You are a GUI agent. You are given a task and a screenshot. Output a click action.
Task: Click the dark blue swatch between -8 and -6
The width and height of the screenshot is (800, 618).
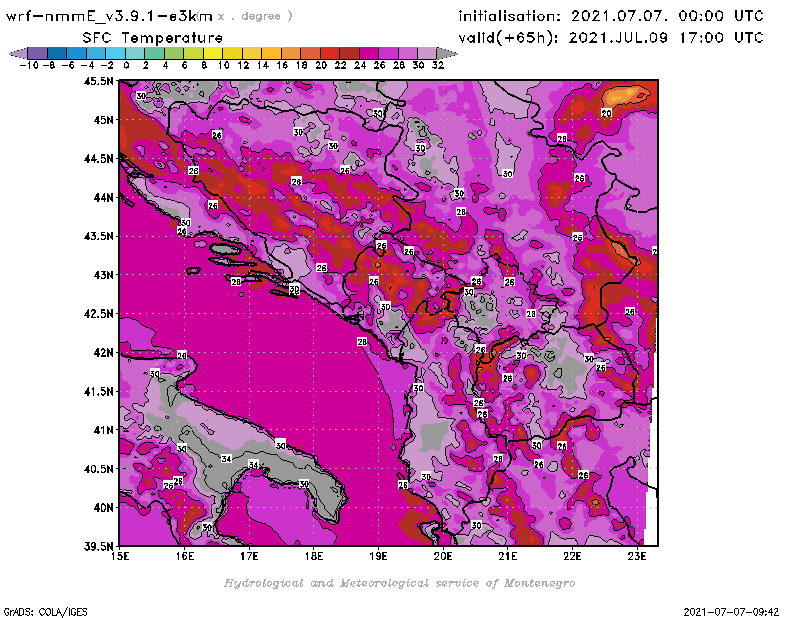click(x=57, y=53)
